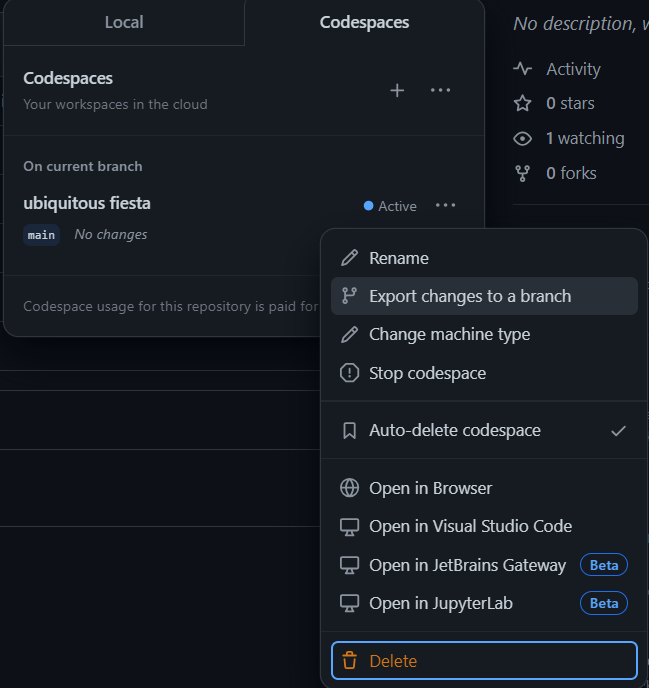The width and height of the screenshot is (649, 688).
Task: Click the stop icon beside Stop codespace
Action: 349,373
